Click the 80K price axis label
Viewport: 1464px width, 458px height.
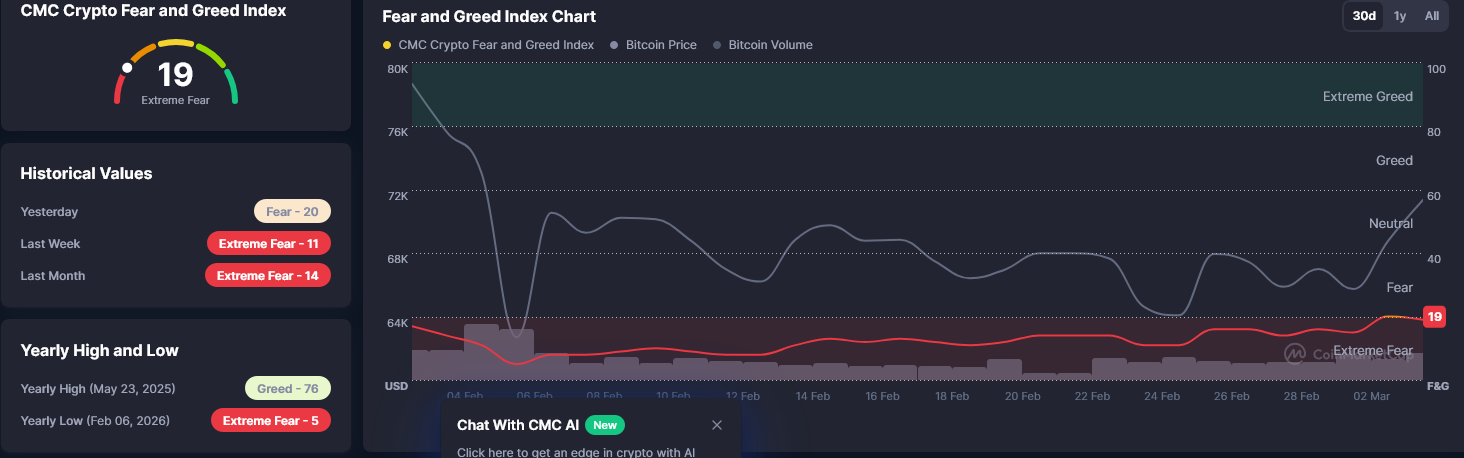[x=397, y=69]
